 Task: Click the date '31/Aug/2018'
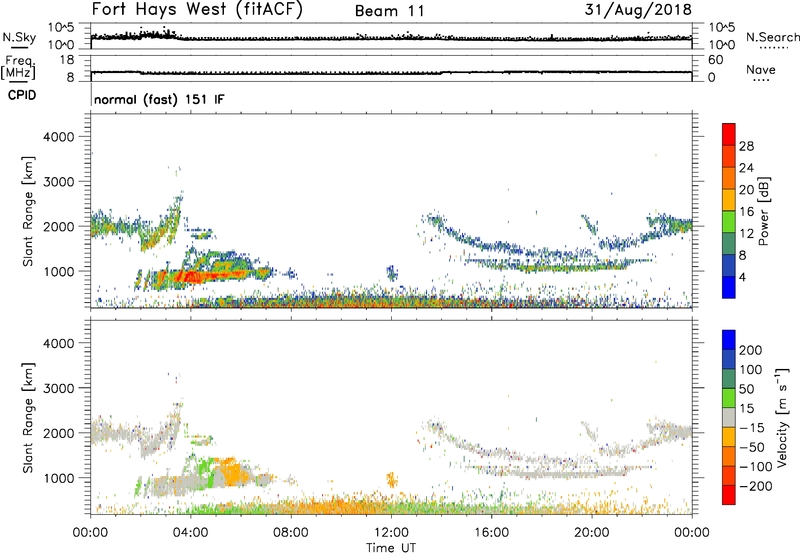coord(638,10)
